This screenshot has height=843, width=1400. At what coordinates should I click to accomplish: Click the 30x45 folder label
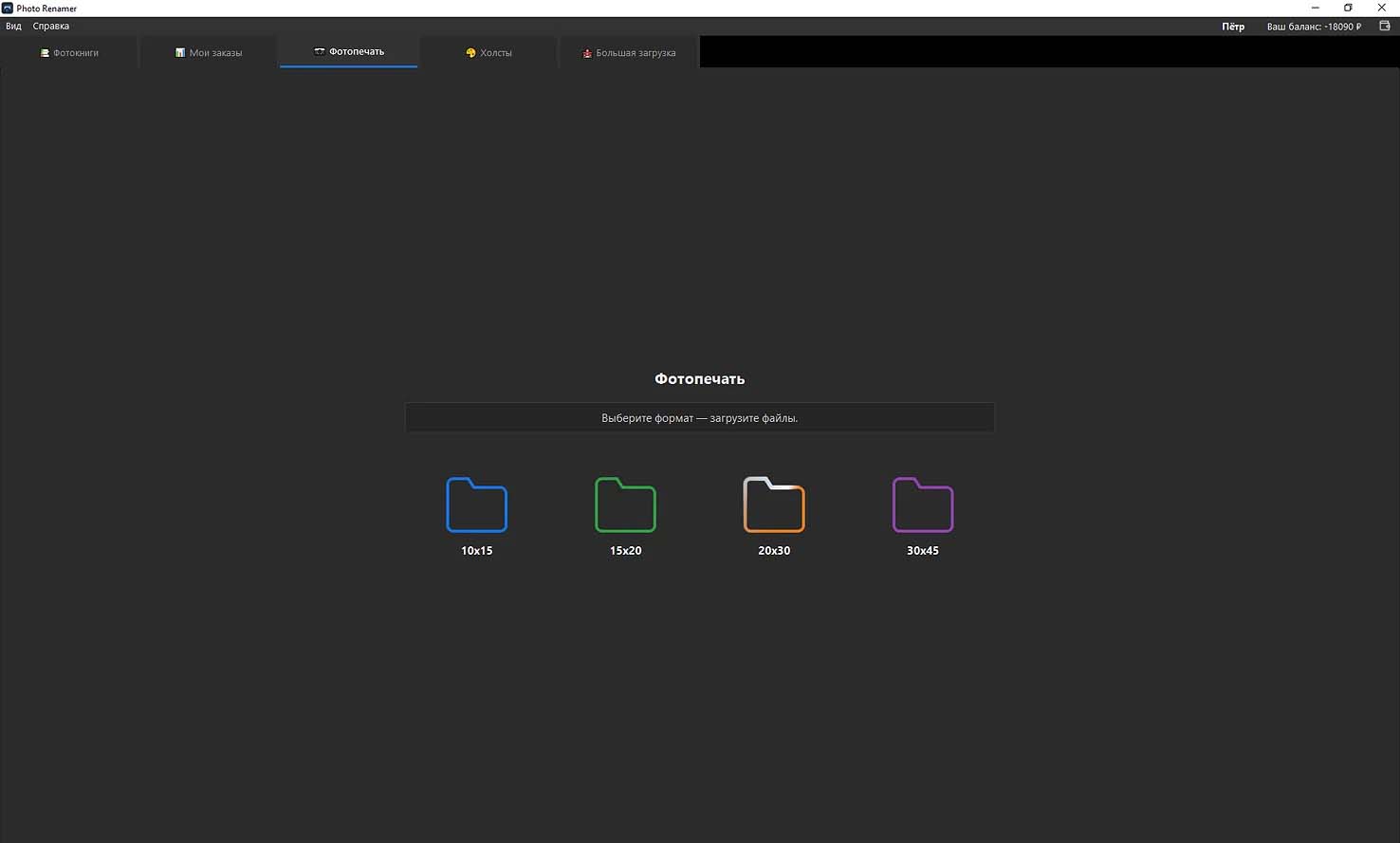coord(923,551)
